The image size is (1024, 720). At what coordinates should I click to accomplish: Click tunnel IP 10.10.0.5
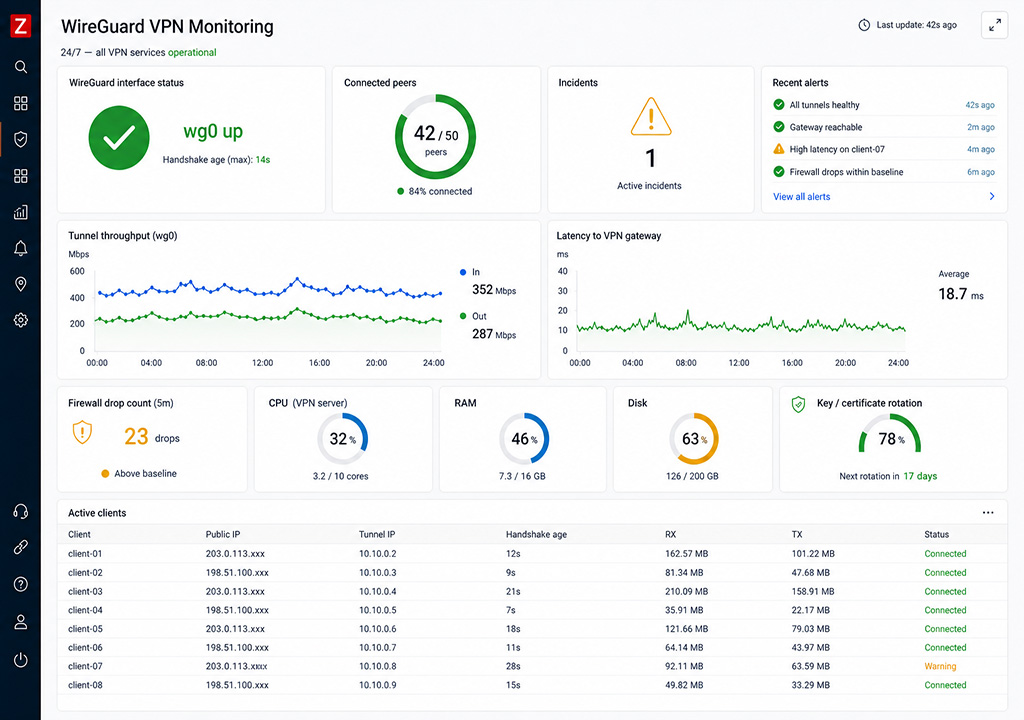[x=377, y=610]
